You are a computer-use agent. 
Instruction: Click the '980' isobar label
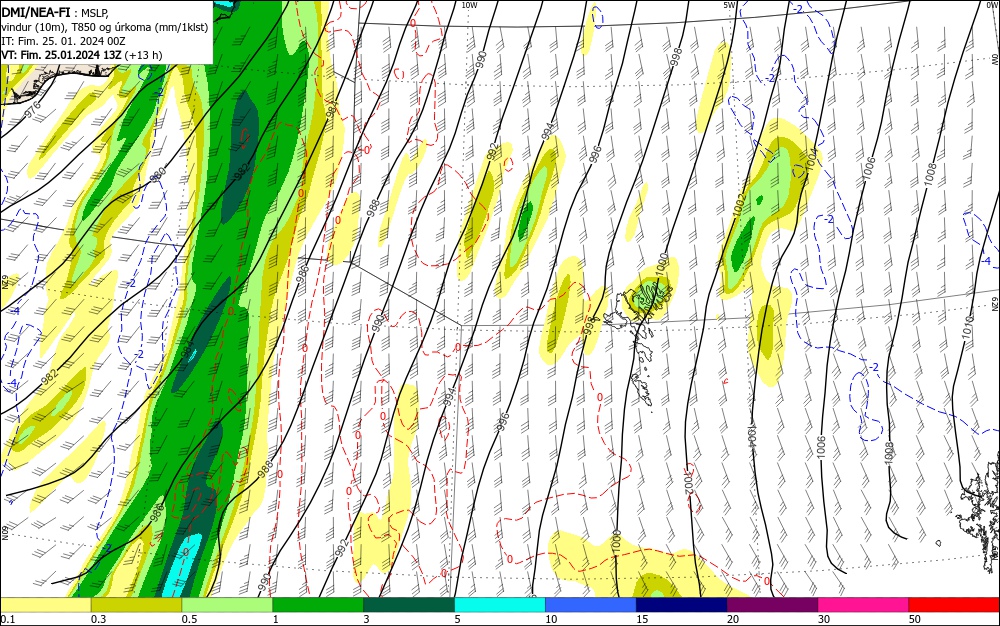(158, 174)
